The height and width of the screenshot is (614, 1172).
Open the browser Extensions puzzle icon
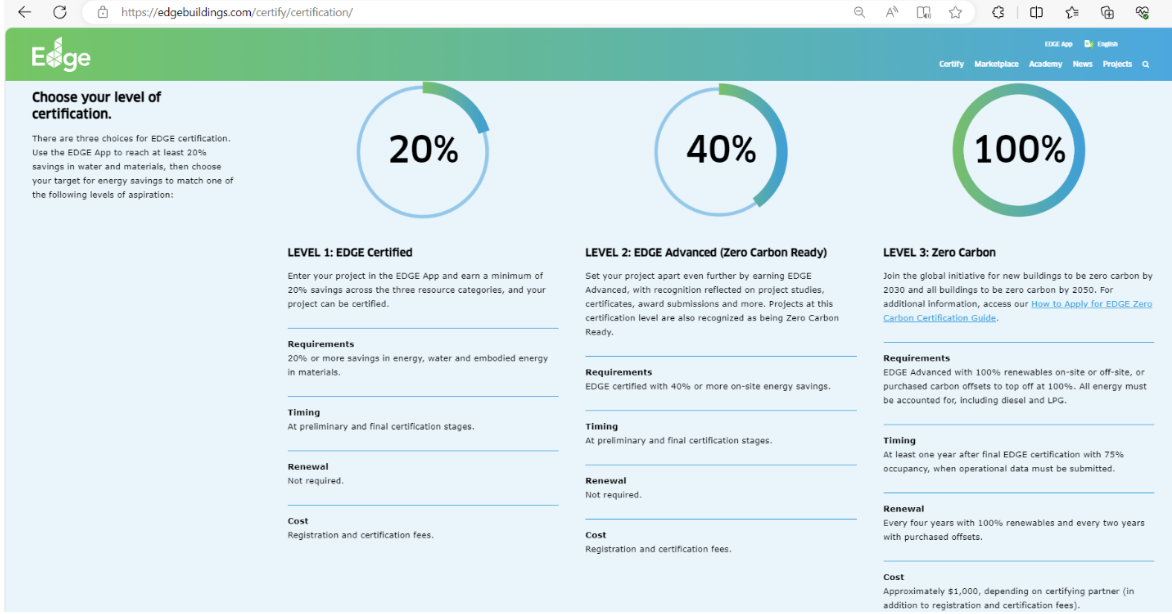tap(998, 12)
